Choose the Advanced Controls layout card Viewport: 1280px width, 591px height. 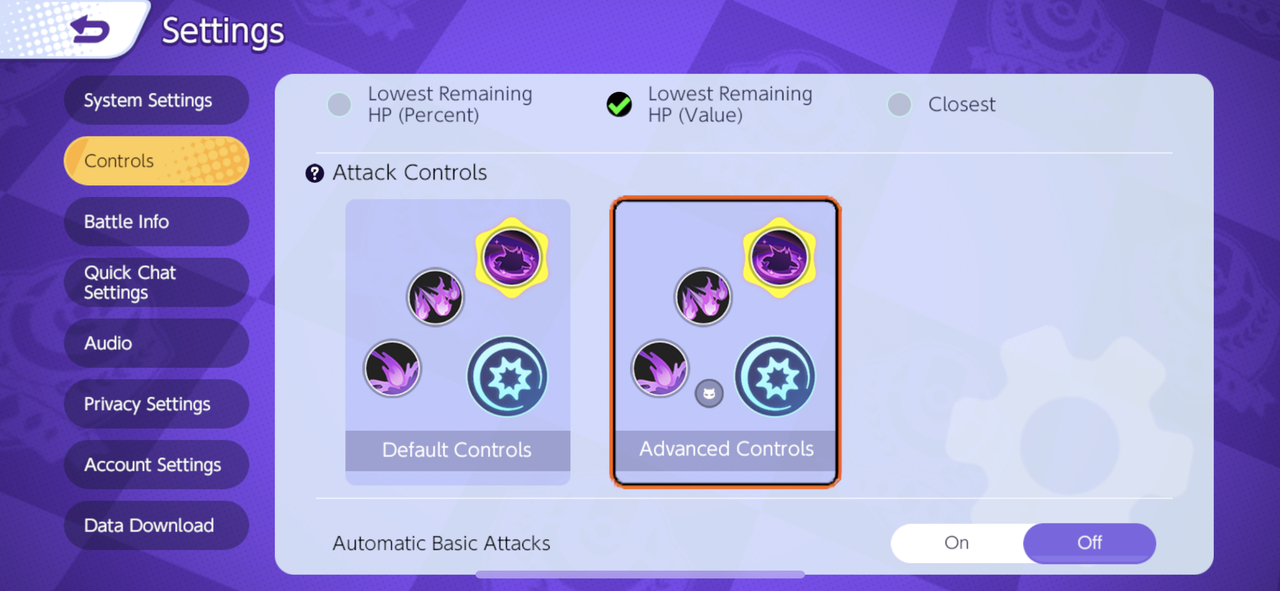click(x=726, y=342)
